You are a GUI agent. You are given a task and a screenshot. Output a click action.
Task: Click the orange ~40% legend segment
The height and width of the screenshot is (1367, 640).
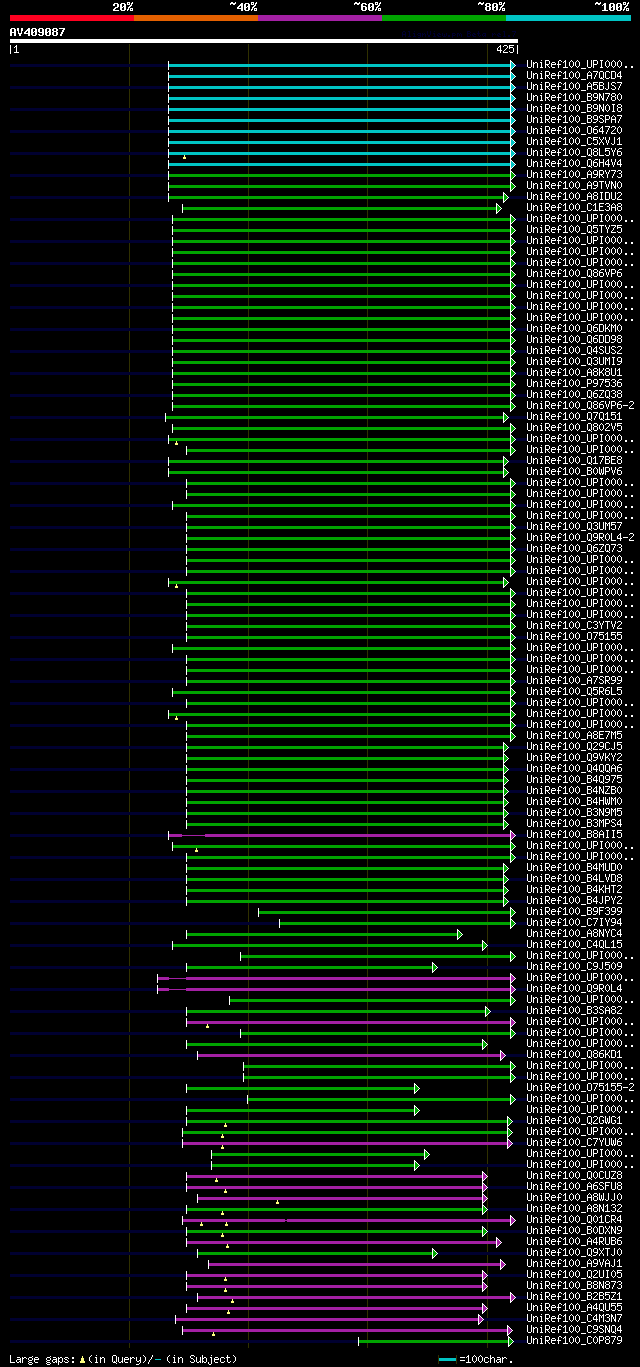click(x=196, y=18)
